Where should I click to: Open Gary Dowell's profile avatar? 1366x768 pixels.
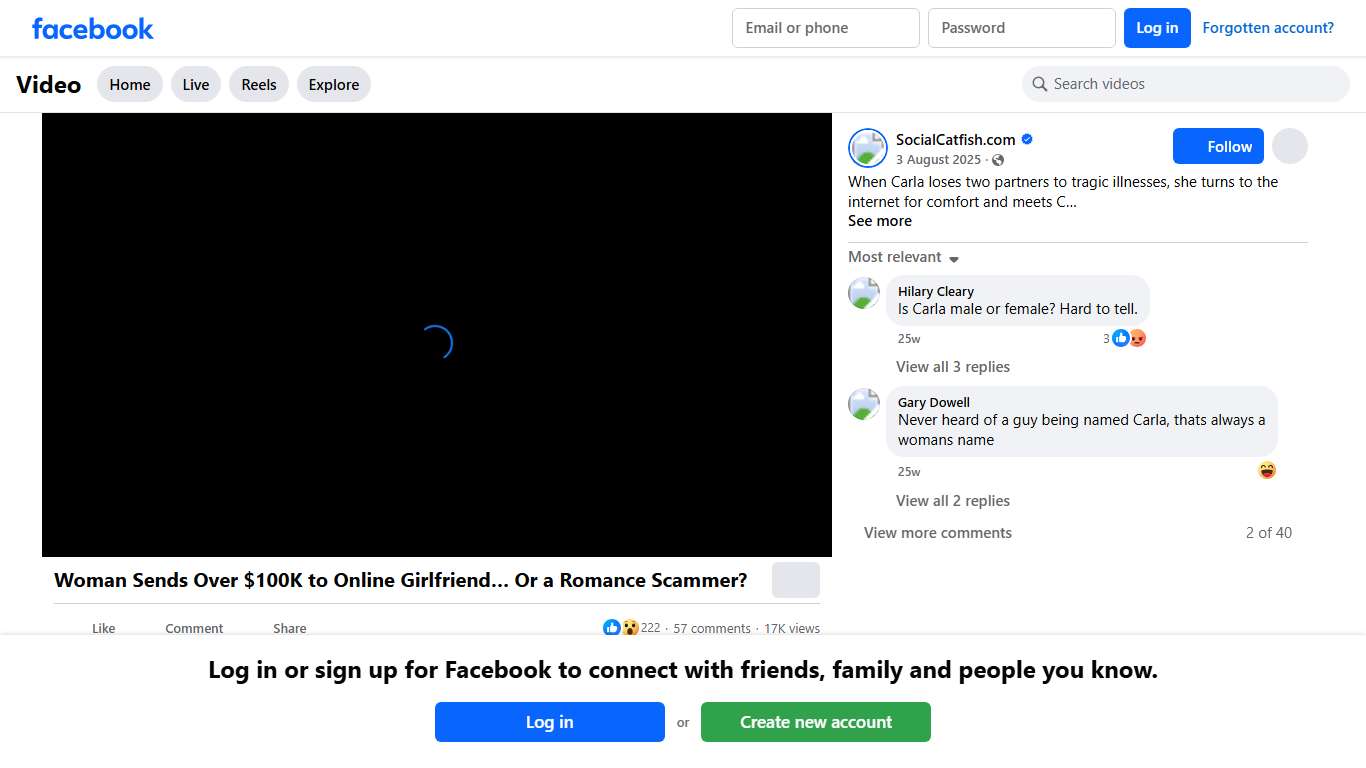864,405
